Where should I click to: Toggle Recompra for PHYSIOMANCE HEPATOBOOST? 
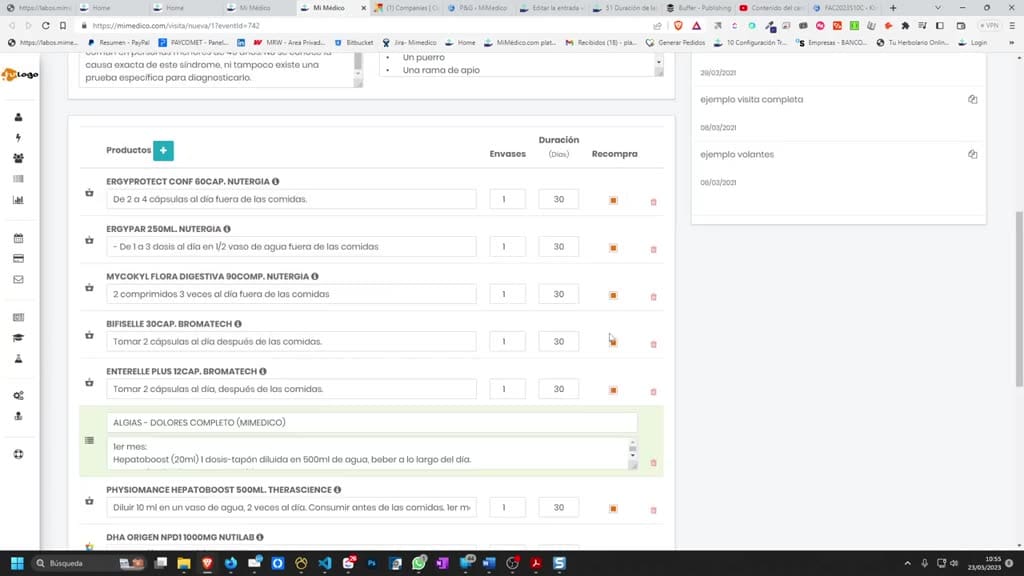point(613,508)
